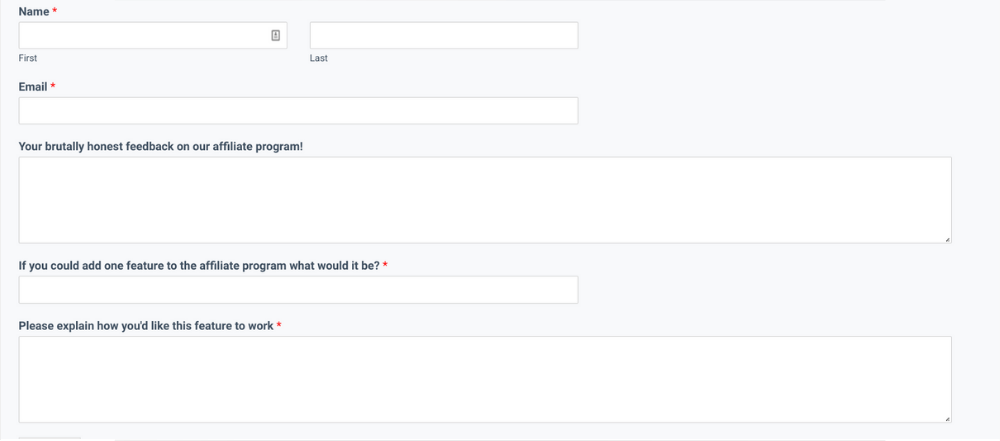
Task: Click the "Name" field label
Action: (34, 10)
